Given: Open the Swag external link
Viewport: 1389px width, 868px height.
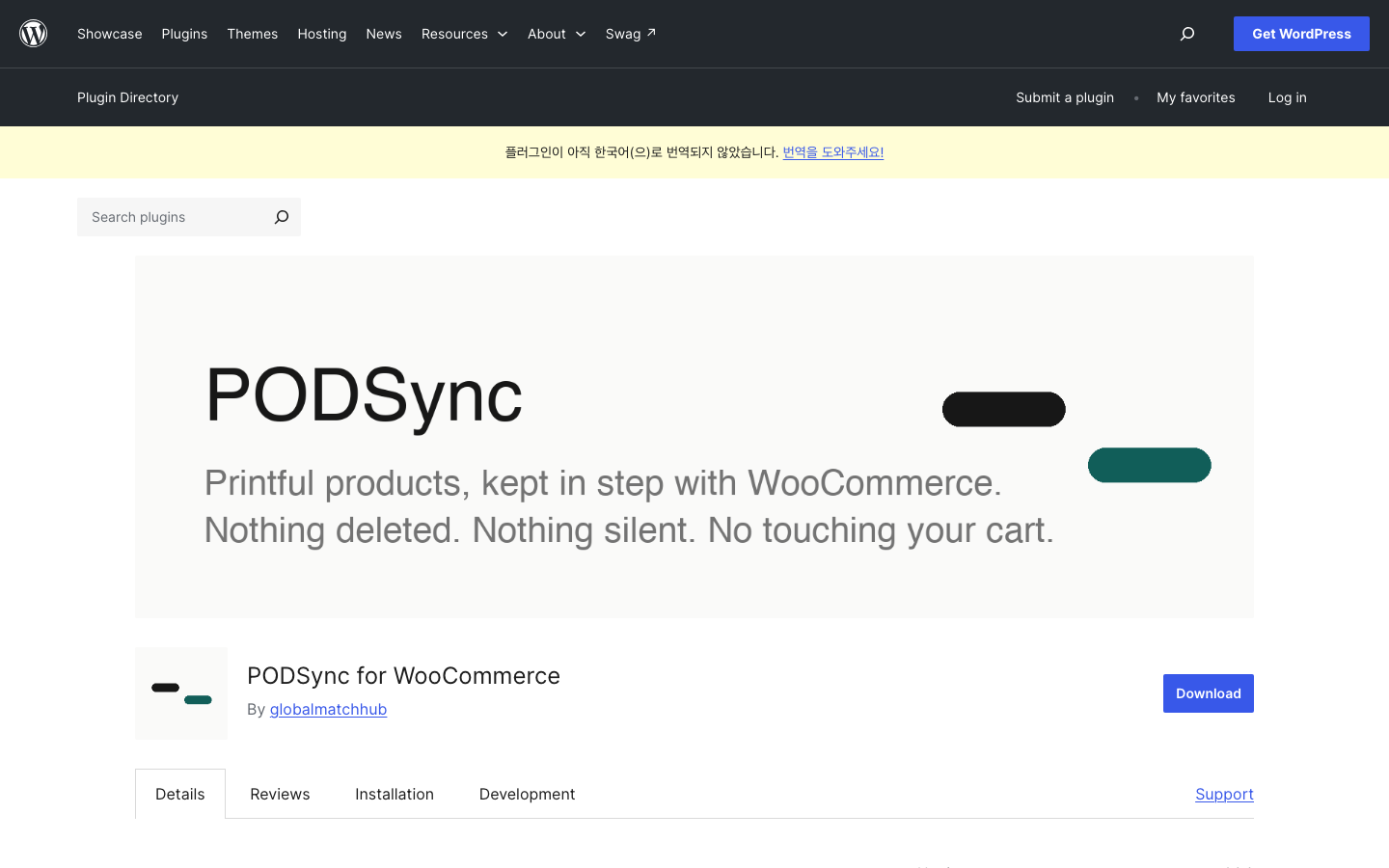Looking at the screenshot, I should (x=631, y=34).
